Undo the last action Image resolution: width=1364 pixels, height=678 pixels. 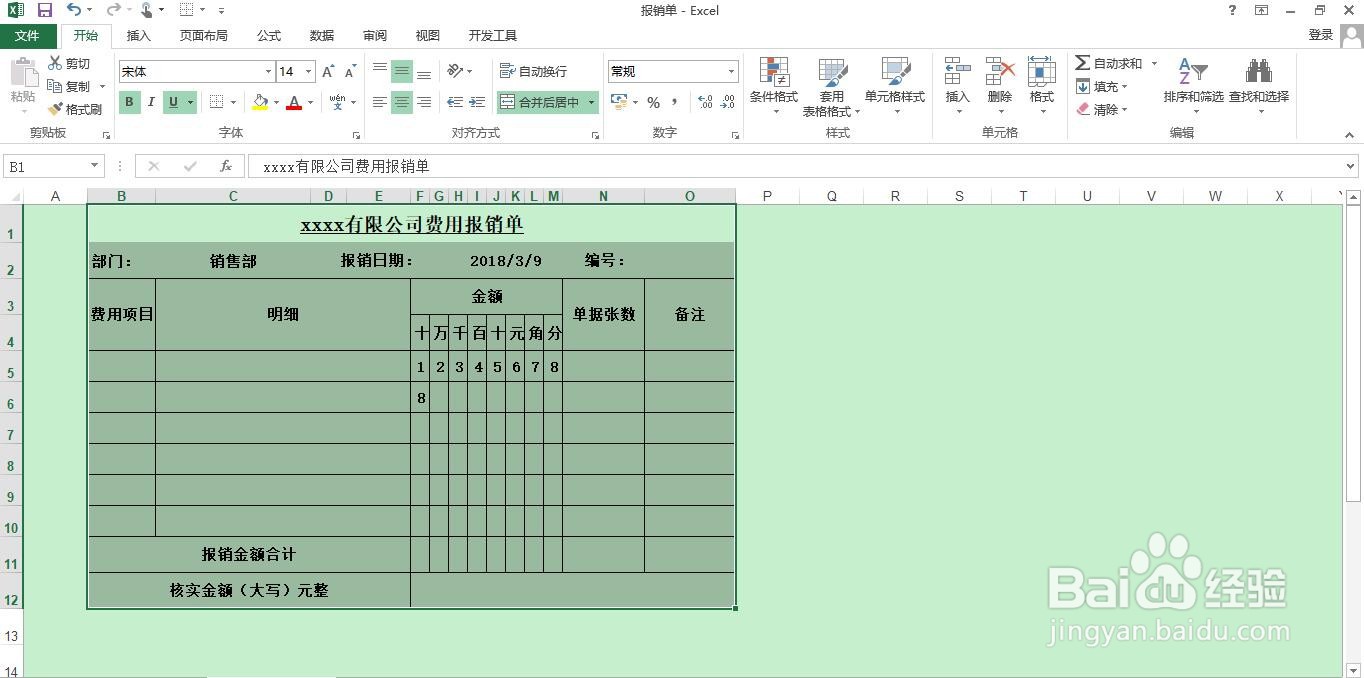(x=74, y=10)
